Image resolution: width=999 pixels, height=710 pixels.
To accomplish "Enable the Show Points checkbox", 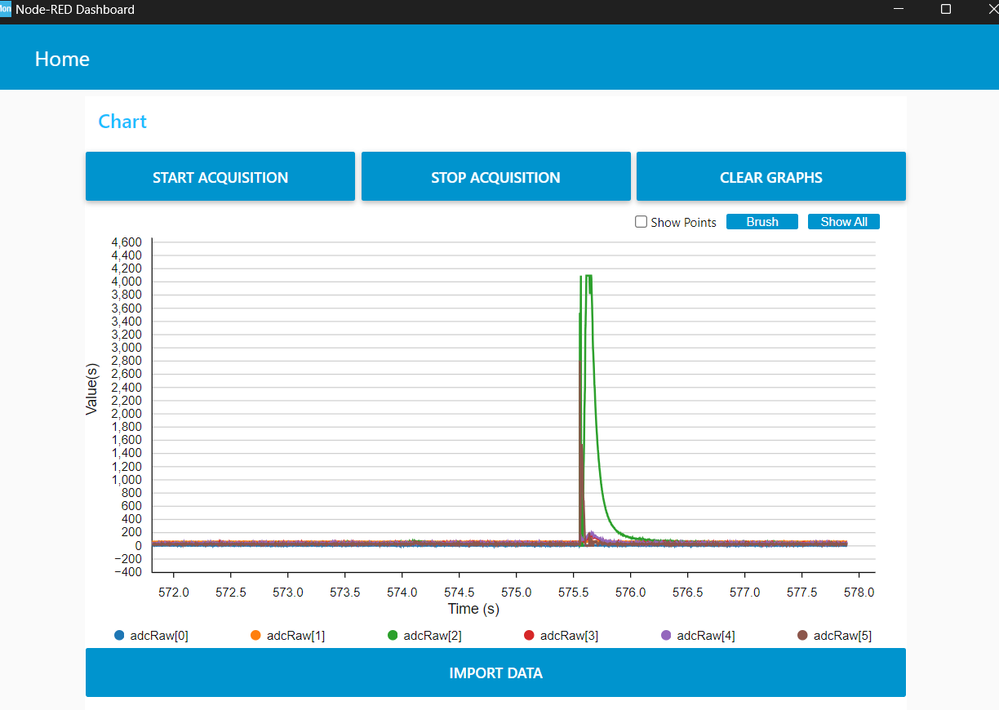I will point(641,222).
